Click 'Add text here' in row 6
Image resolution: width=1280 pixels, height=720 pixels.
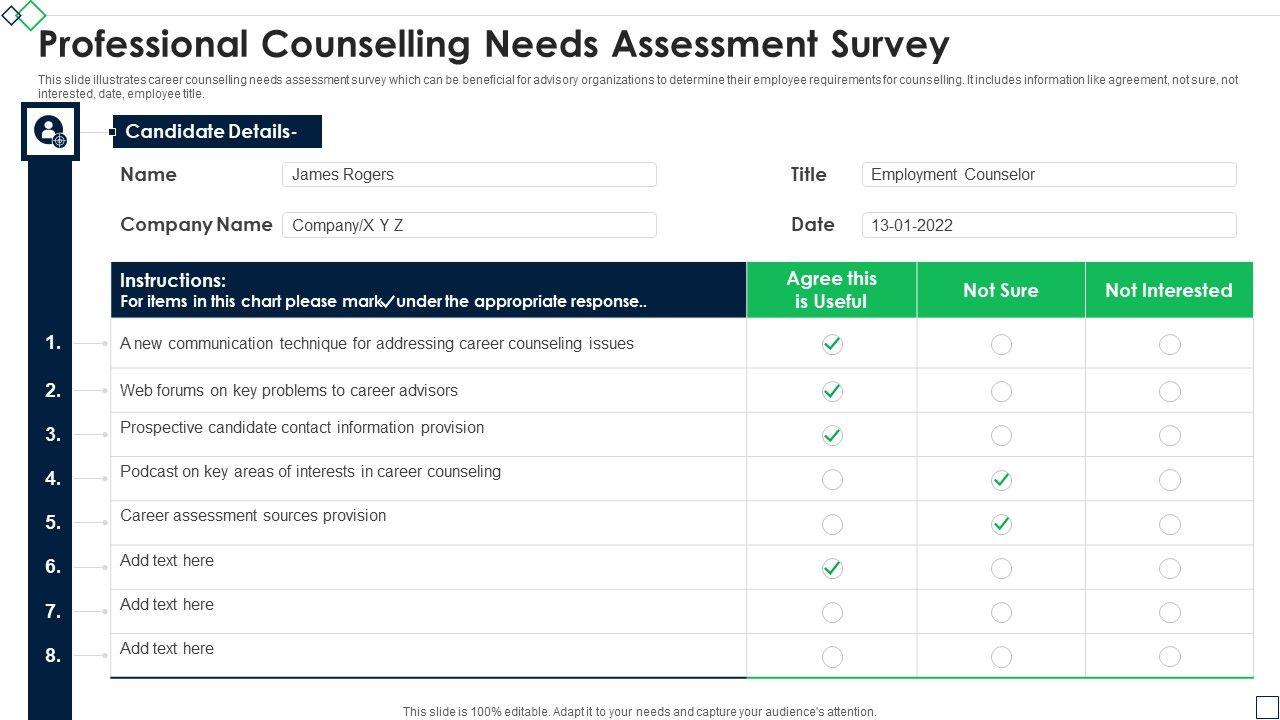pos(167,561)
